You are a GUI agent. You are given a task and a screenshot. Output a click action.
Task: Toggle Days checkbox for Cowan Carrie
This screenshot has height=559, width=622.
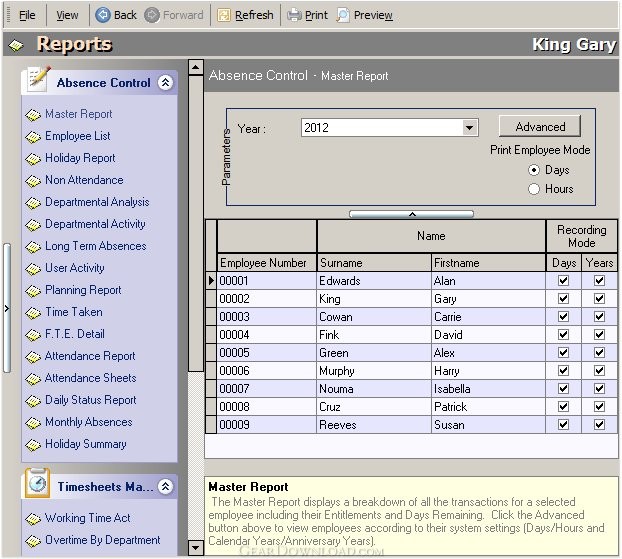tap(563, 317)
